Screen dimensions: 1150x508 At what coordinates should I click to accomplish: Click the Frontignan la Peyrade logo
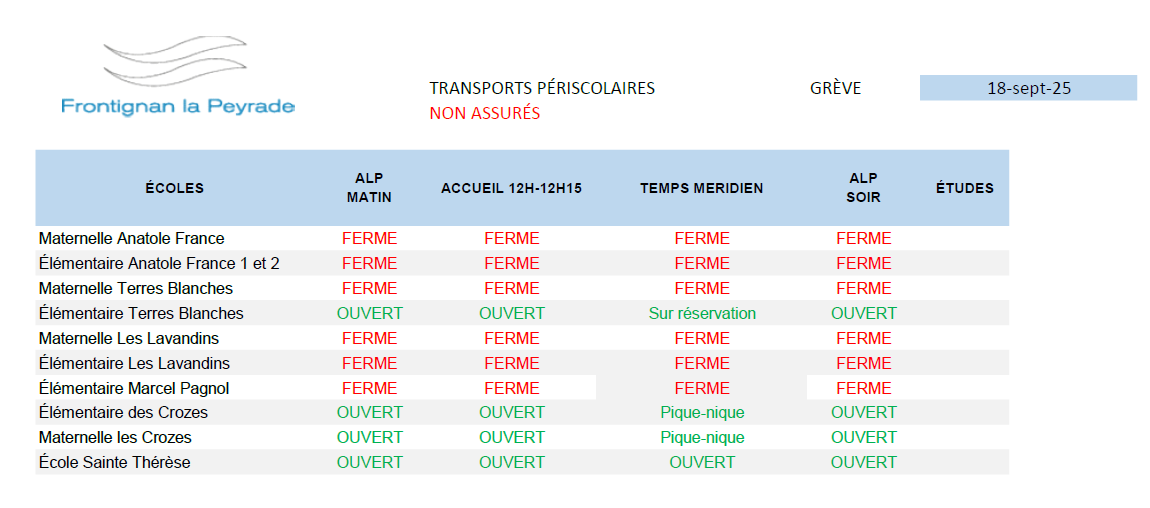point(177,80)
